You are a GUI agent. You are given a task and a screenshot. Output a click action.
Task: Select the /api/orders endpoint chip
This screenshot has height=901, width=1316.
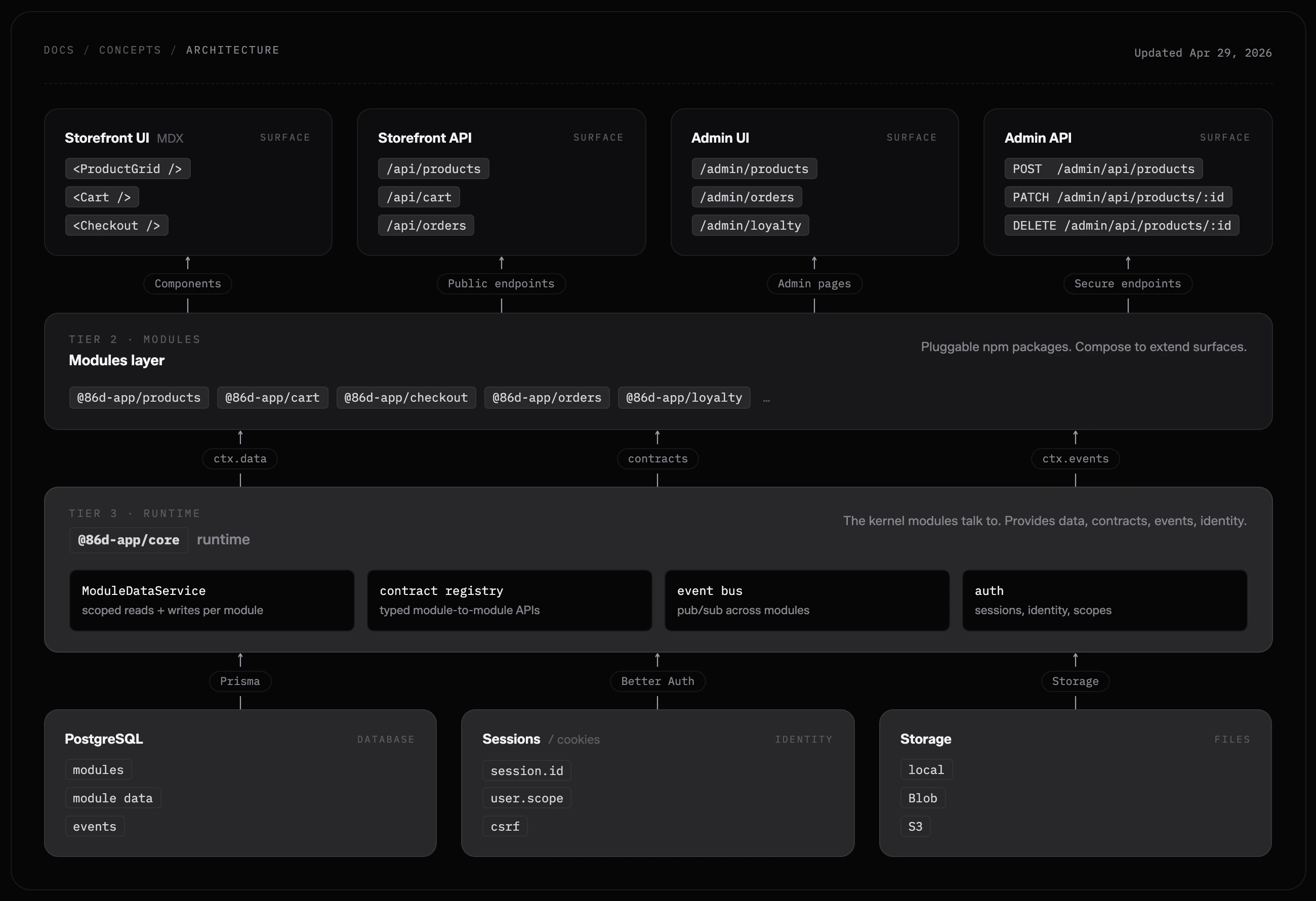pos(426,225)
